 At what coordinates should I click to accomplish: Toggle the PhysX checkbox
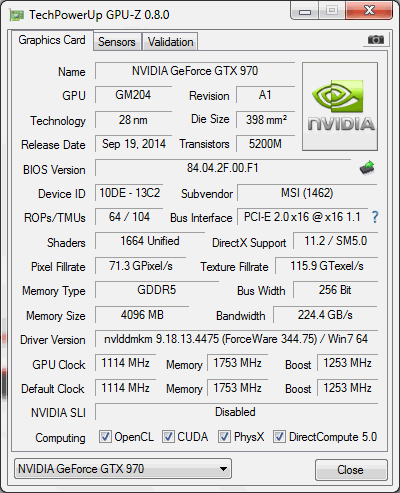[x=224, y=437]
